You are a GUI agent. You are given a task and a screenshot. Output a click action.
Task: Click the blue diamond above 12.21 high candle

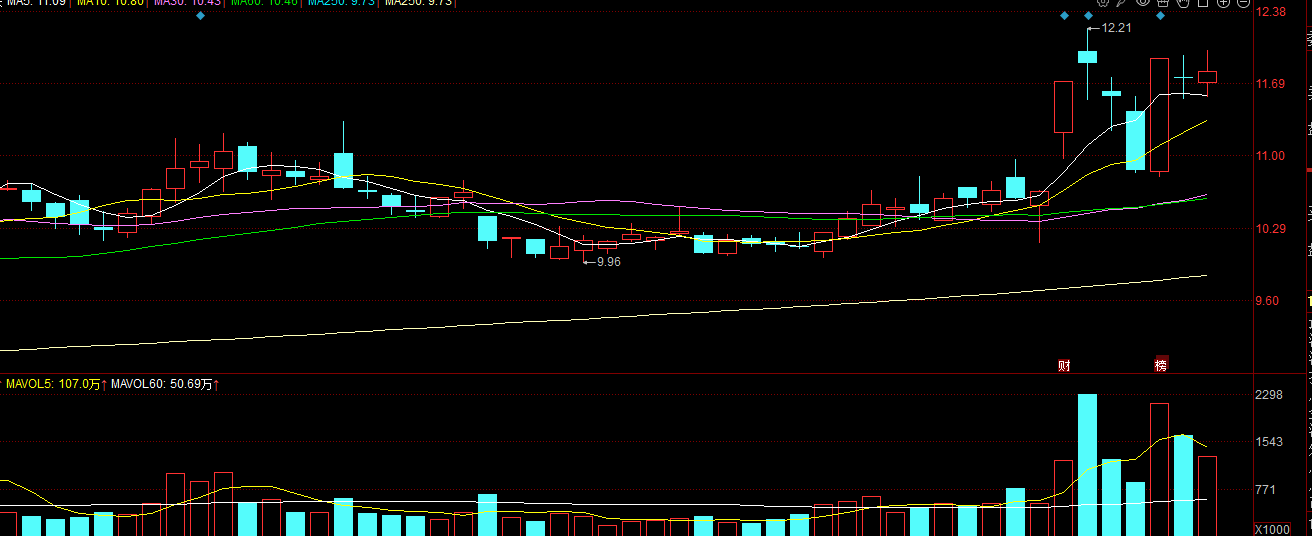(1088, 16)
